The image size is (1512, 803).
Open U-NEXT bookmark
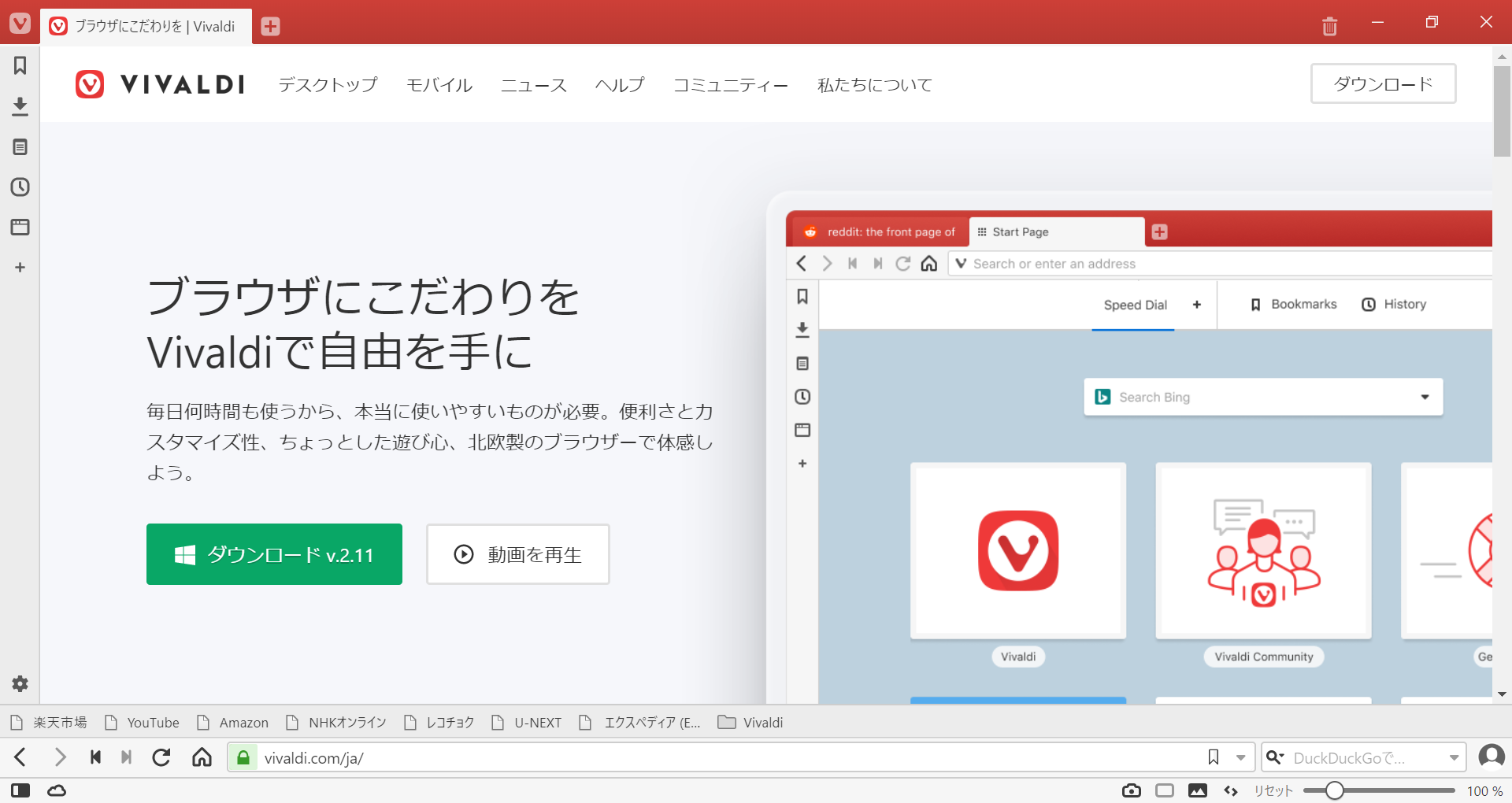pos(527,723)
